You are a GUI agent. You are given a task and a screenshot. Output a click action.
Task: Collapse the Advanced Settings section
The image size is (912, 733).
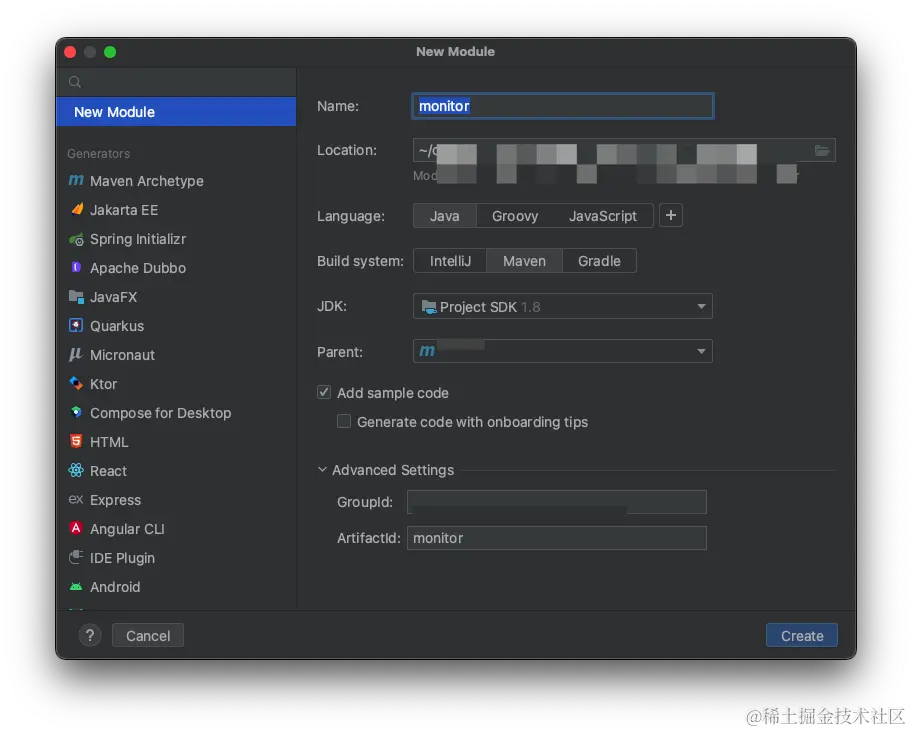[x=322, y=470]
